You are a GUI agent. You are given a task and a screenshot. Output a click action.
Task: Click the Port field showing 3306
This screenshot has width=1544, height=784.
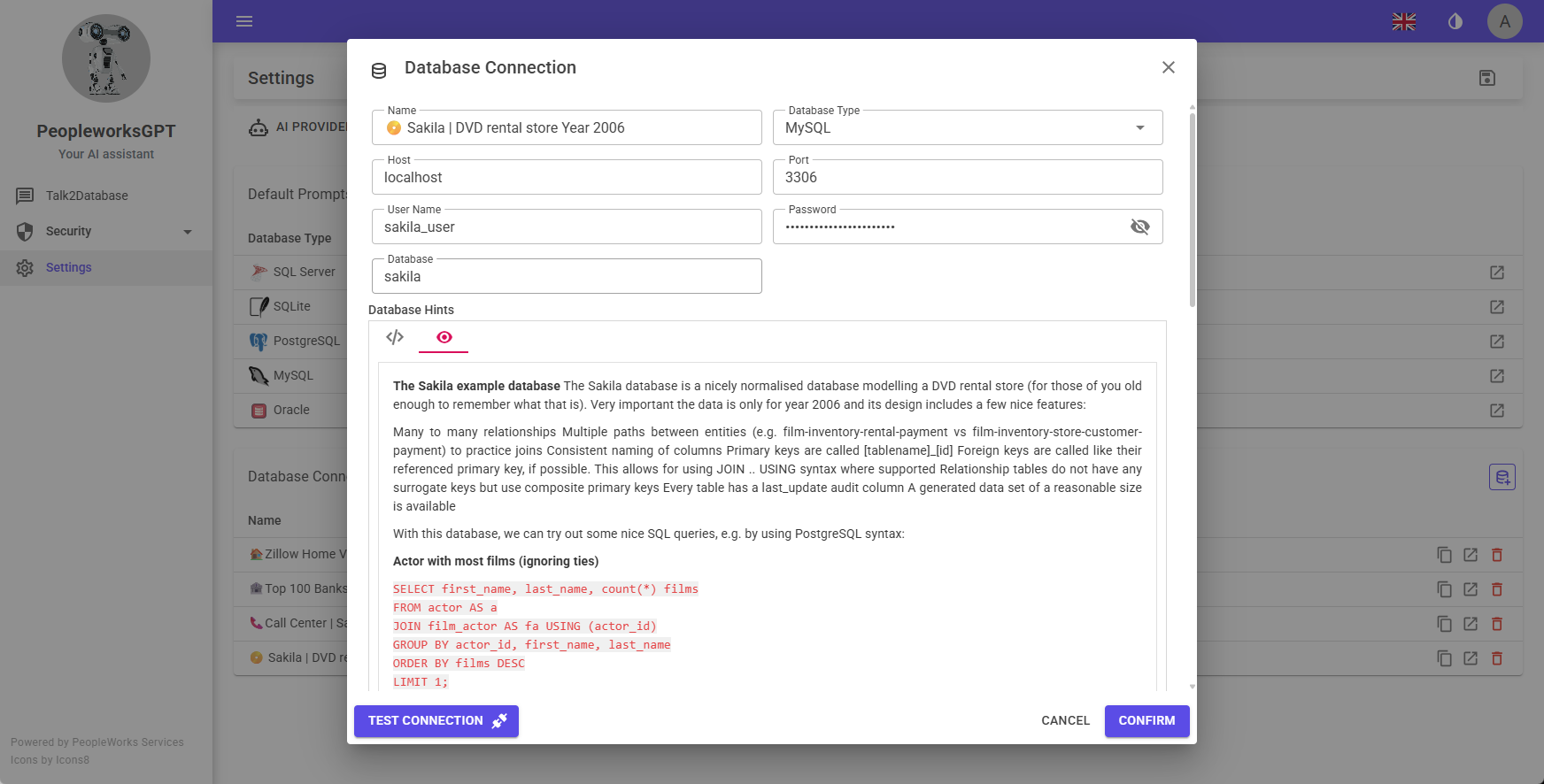click(968, 177)
